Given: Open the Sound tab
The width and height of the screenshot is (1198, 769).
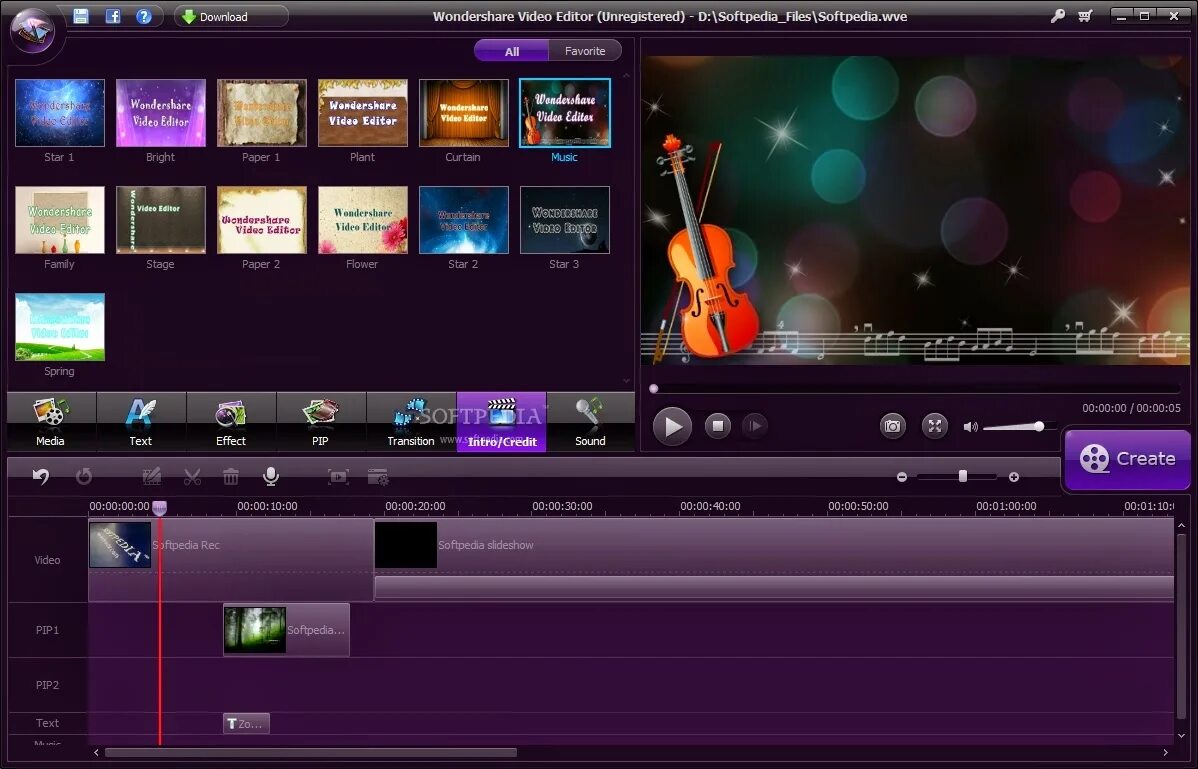Looking at the screenshot, I should [591, 422].
